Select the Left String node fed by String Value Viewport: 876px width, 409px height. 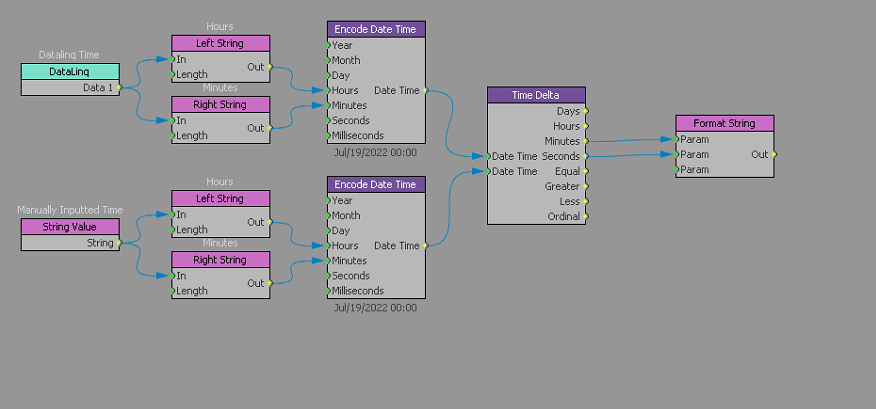221,198
